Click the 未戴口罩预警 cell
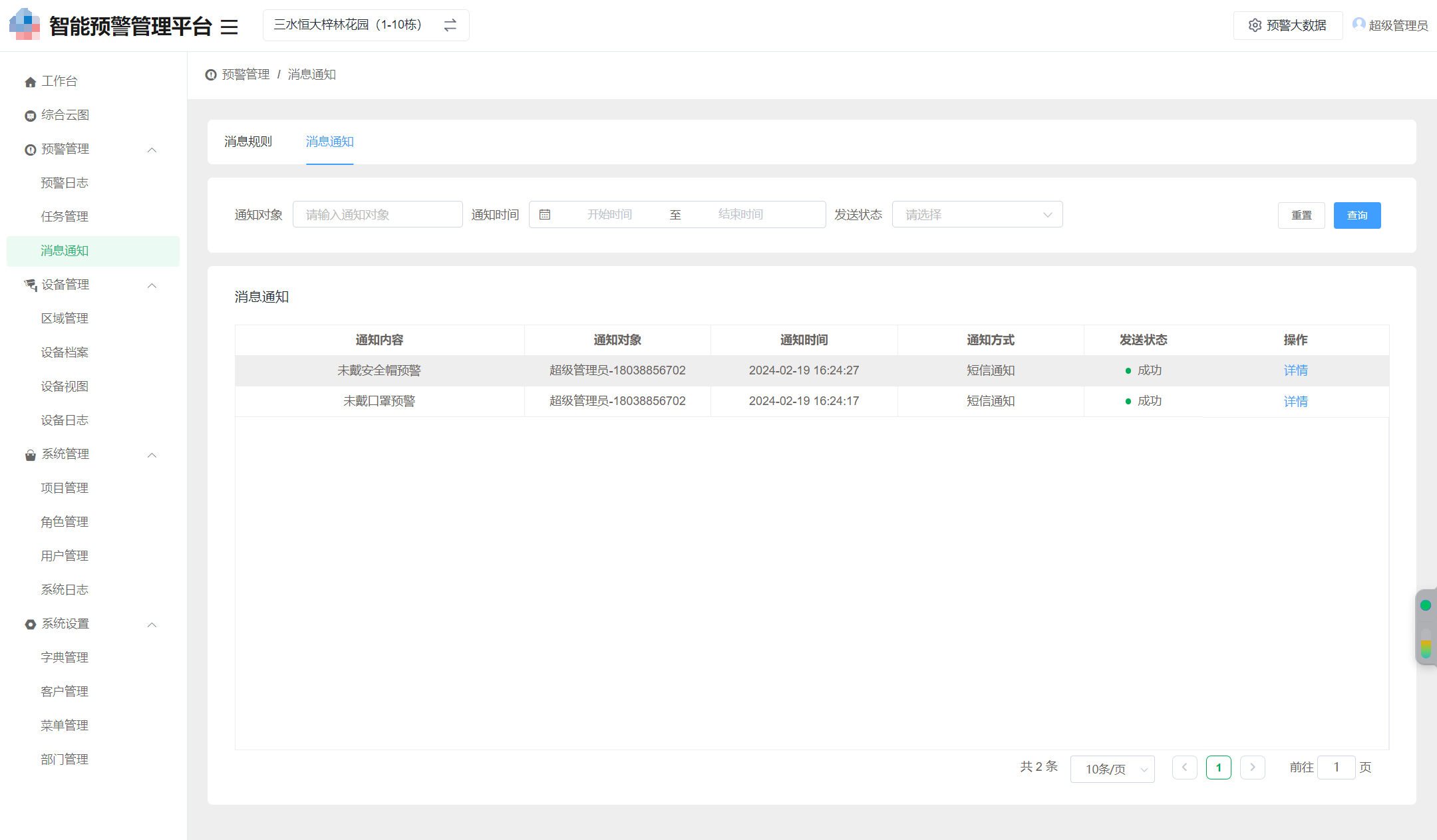The image size is (1437, 840). coord(379,401)
